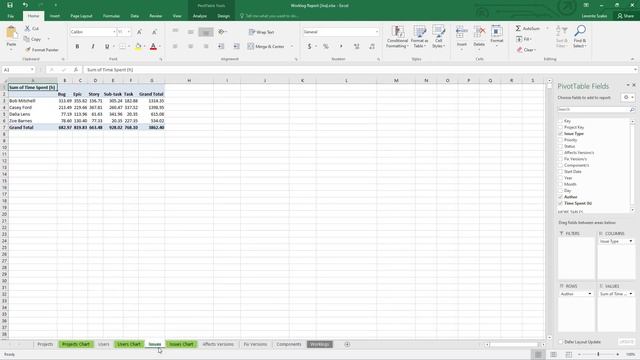Viewport: 640px width, 360px height.
Task: Click the Undo arrow
Action: [x=25, y=5]
